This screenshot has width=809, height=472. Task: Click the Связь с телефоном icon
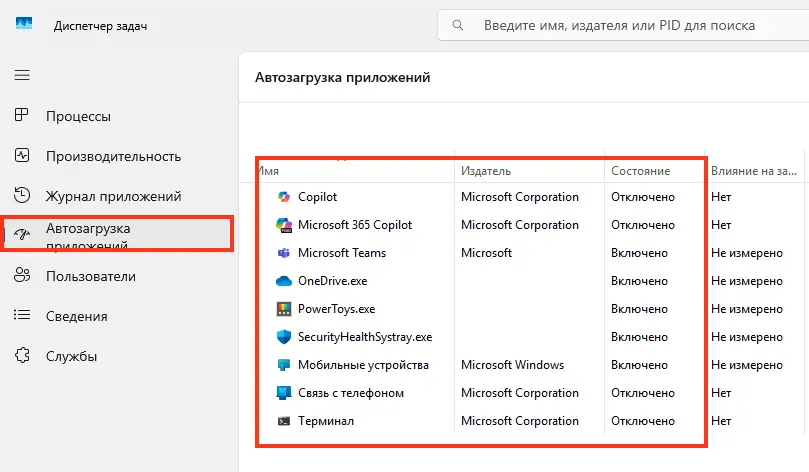[284, 393]
